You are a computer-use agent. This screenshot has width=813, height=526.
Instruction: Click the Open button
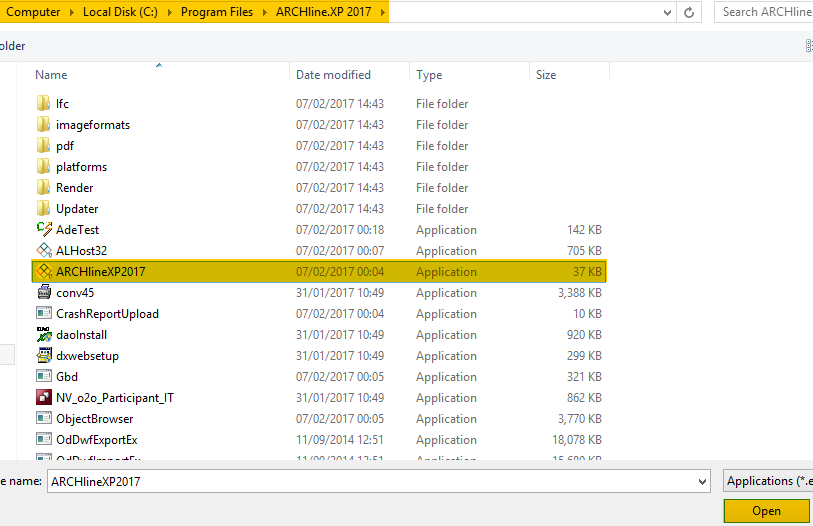tap(766, 511)
